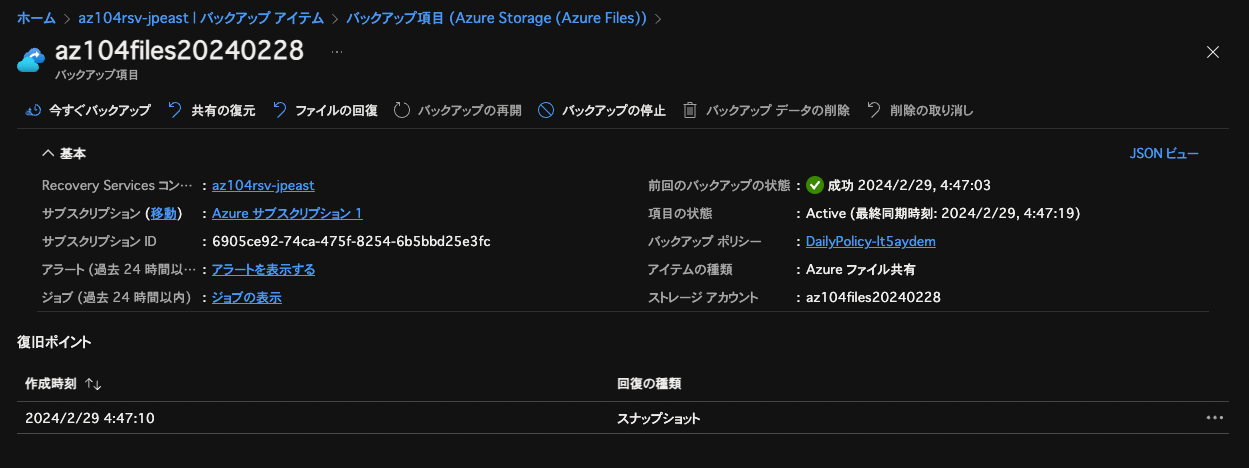Select the 2024/2/29 4:47:10 recovery point

coord(90,418)
